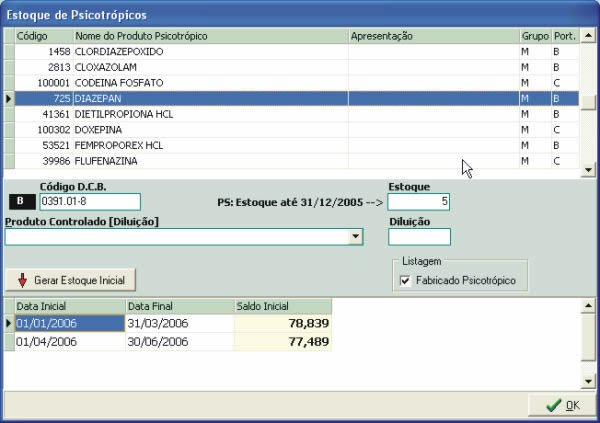Confirm with the OK button
Image resolution: width=600 pixels, height=423 pixels.
click(x=562, y=405)
